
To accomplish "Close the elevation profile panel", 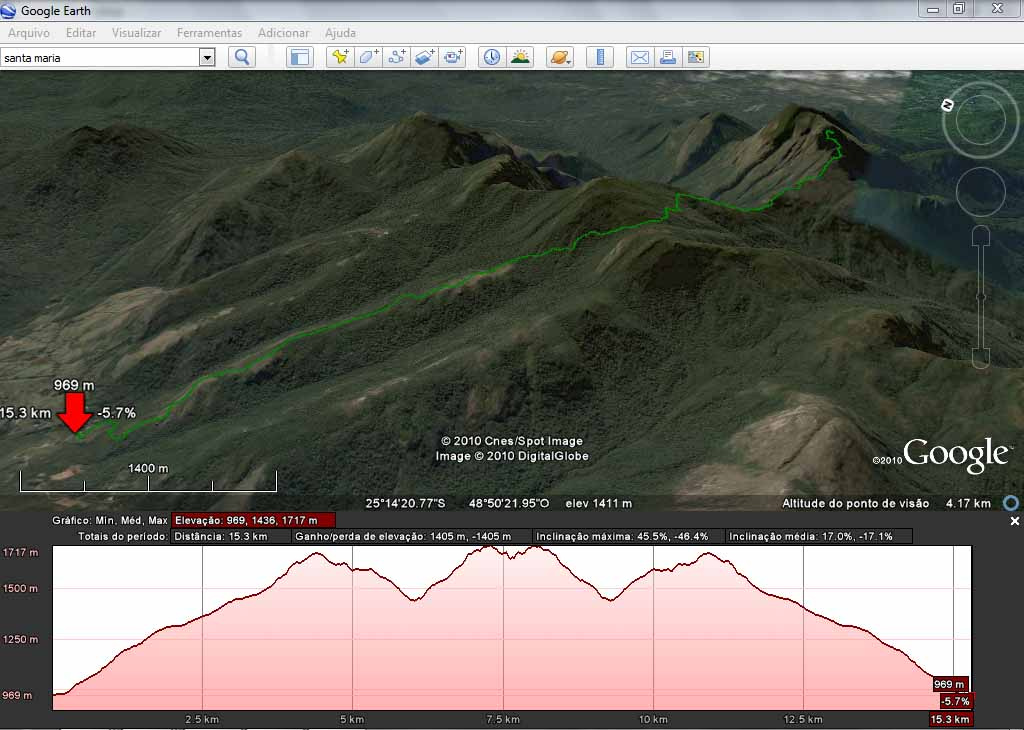I will pyautogui.click(x=1014, y=521).
